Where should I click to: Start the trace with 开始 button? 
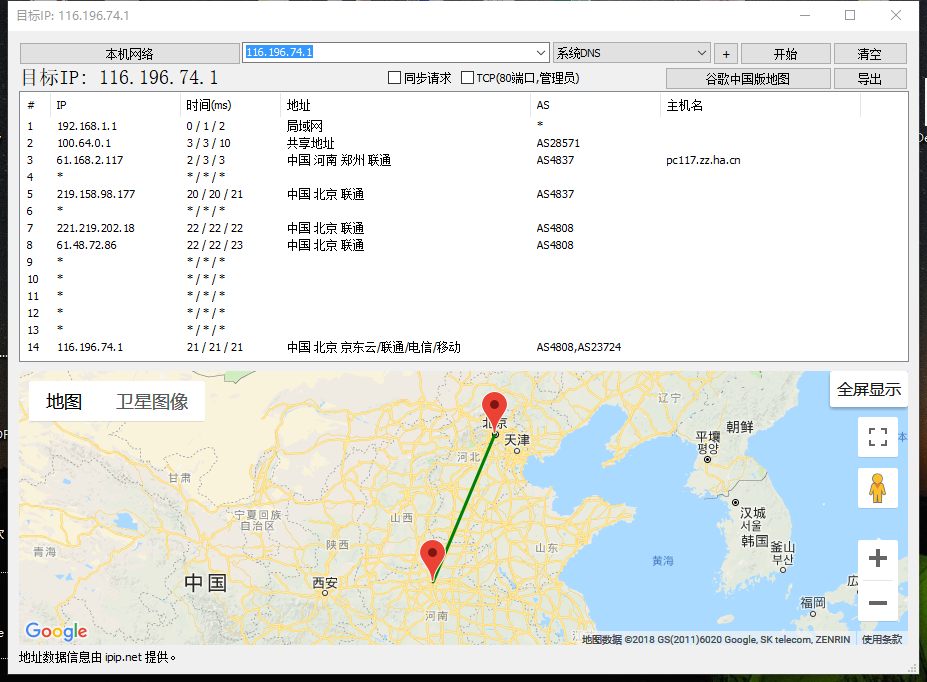786,54
